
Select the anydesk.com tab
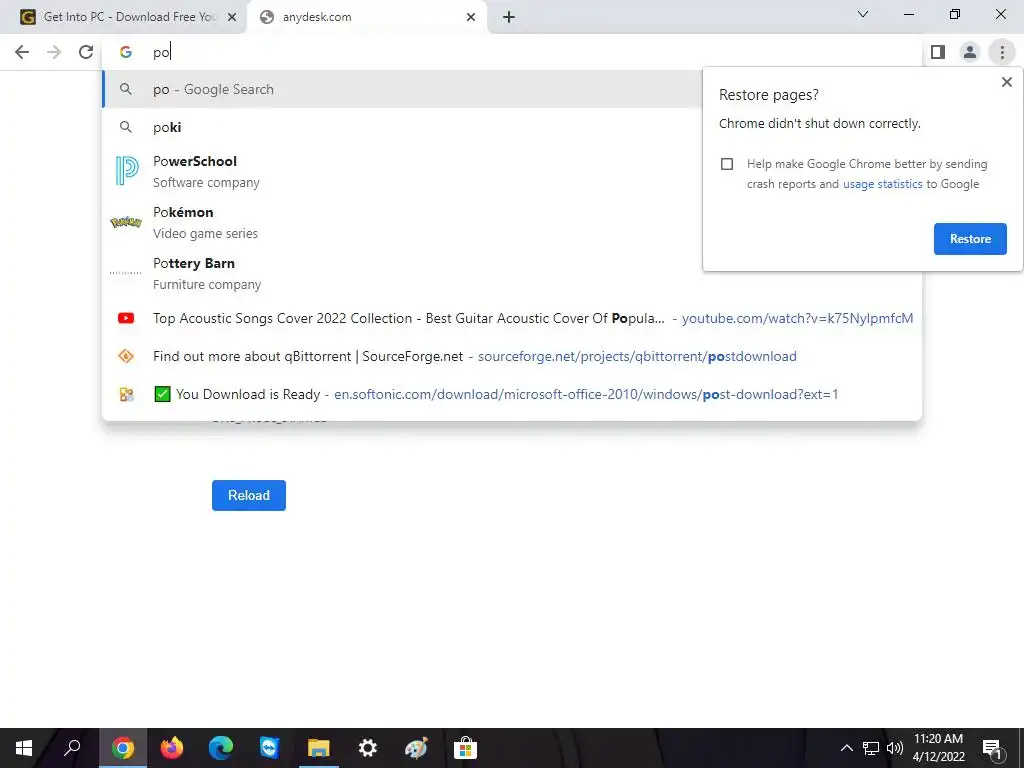tap(366, 17)
